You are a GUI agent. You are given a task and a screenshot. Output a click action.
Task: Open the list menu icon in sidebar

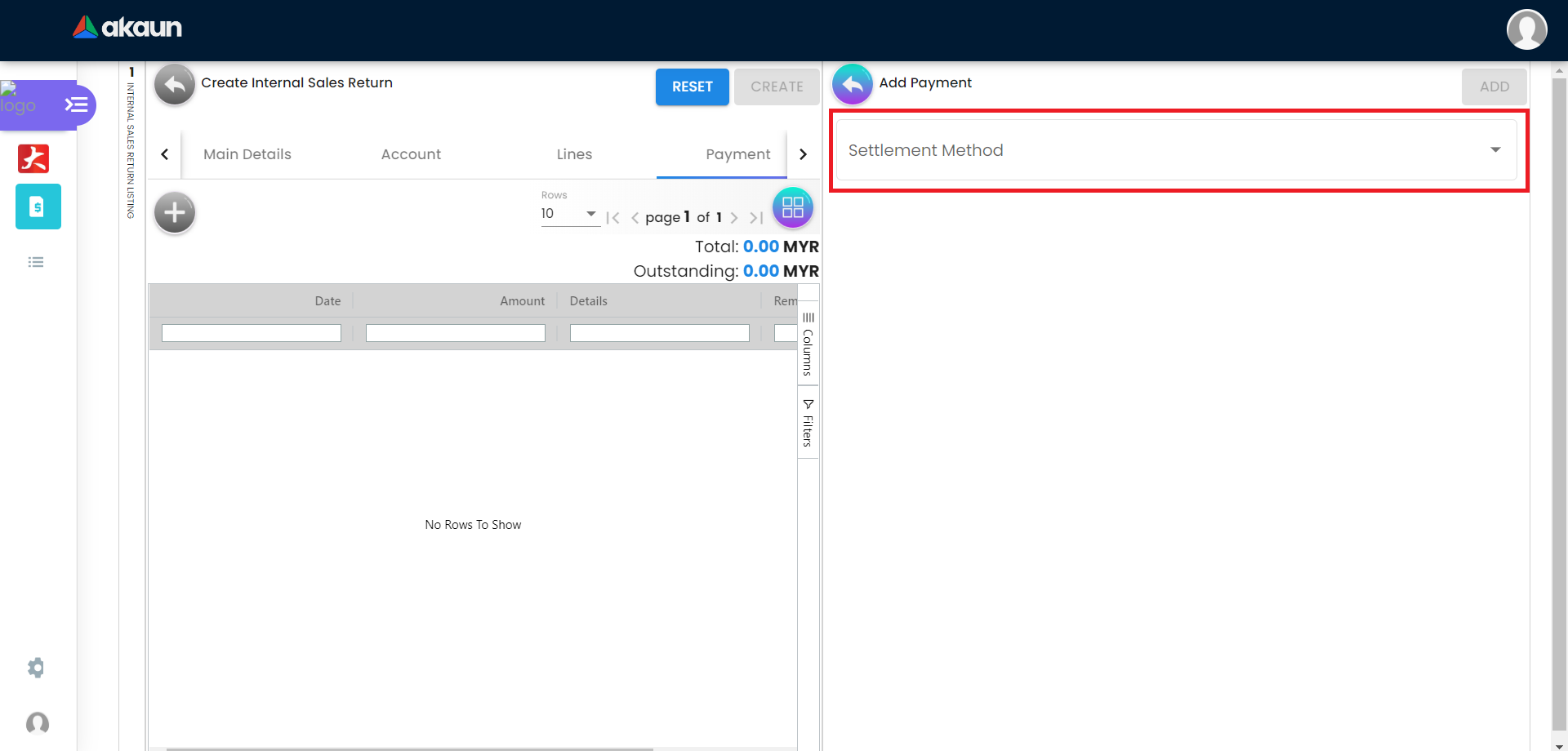(x=36, y=262)
